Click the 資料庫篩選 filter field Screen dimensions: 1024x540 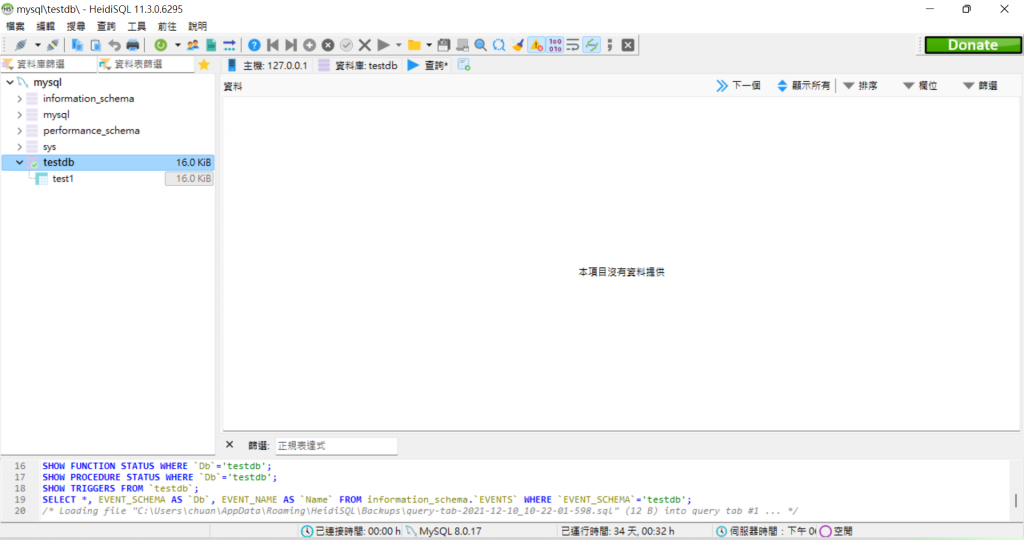pos(48,64)
